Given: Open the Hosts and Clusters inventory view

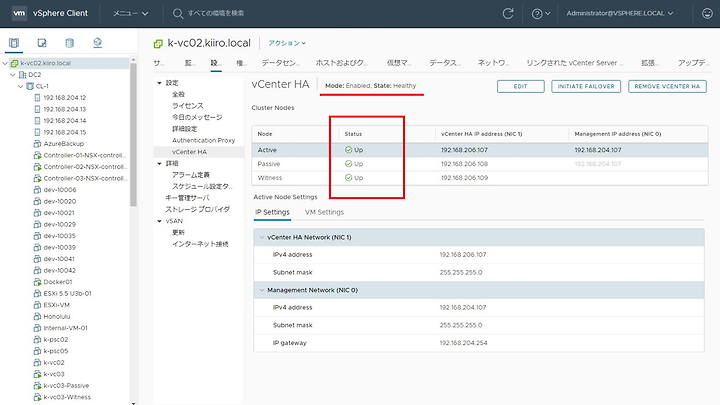Looking at the screenshot, I should point(14,43).
